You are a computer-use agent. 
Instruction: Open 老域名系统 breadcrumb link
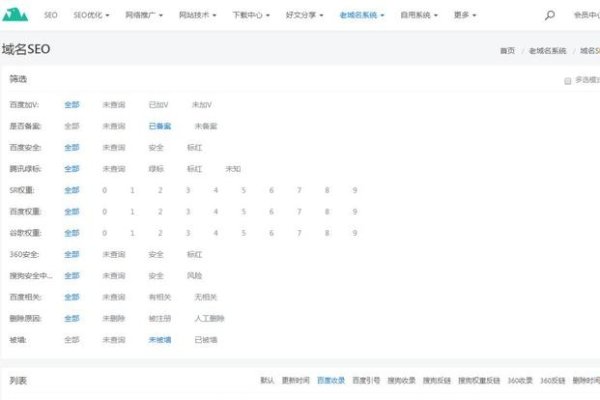pyautogui.click(x=547, y=51)
